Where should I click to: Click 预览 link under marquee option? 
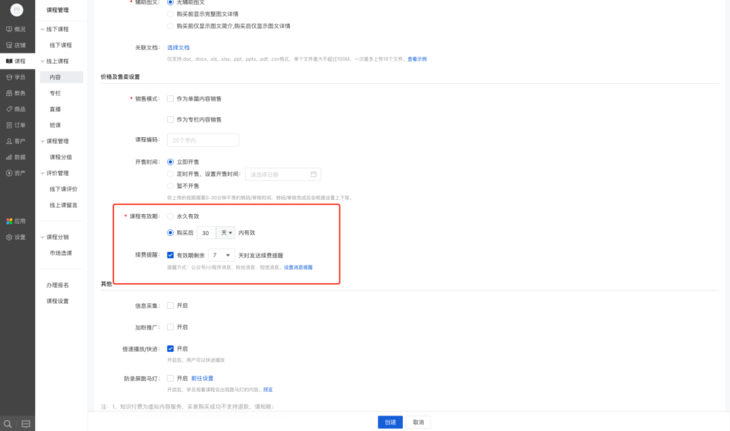coord(268,390)
